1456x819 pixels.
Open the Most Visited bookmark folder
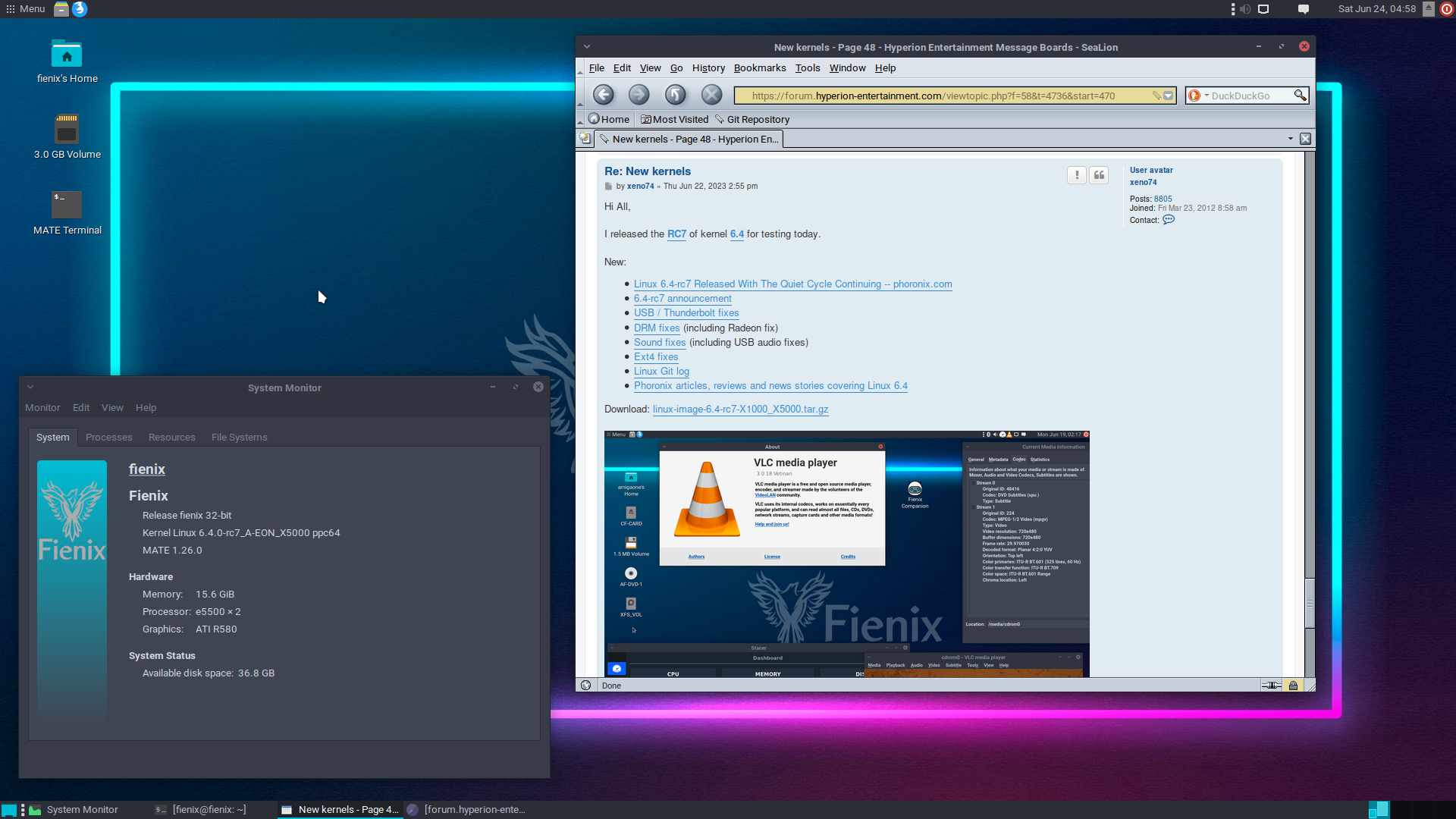pyautogui.click(x=674, y=120)
